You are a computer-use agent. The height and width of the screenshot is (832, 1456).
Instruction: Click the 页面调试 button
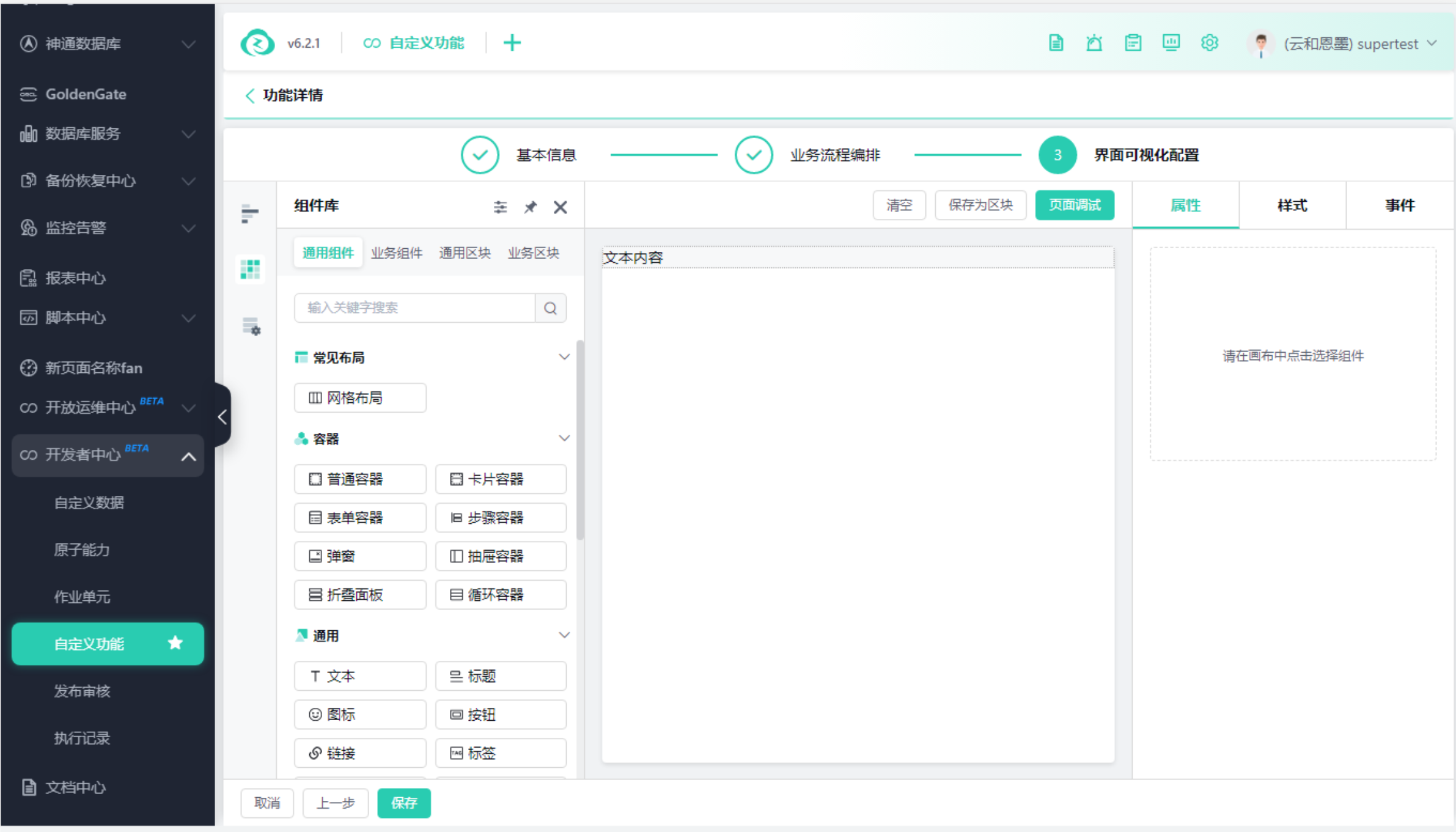[x=1074, y=205]
